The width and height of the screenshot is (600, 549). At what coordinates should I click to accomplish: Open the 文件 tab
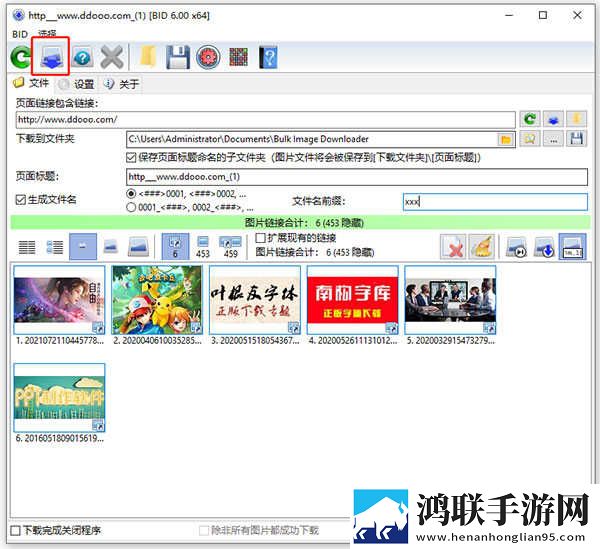click(x=31, y=83)
